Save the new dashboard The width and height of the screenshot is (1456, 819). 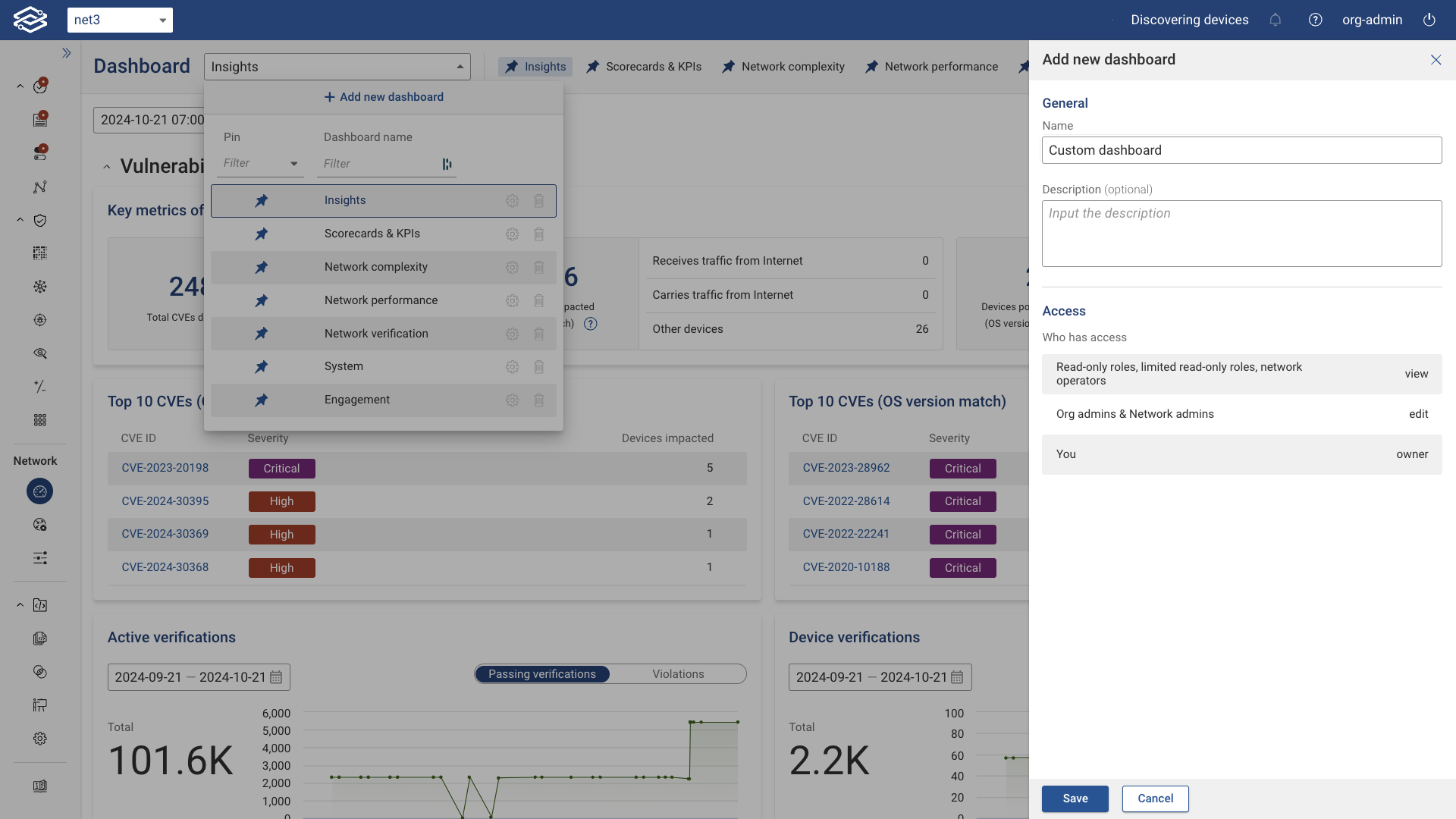[x=1075, y=799]
